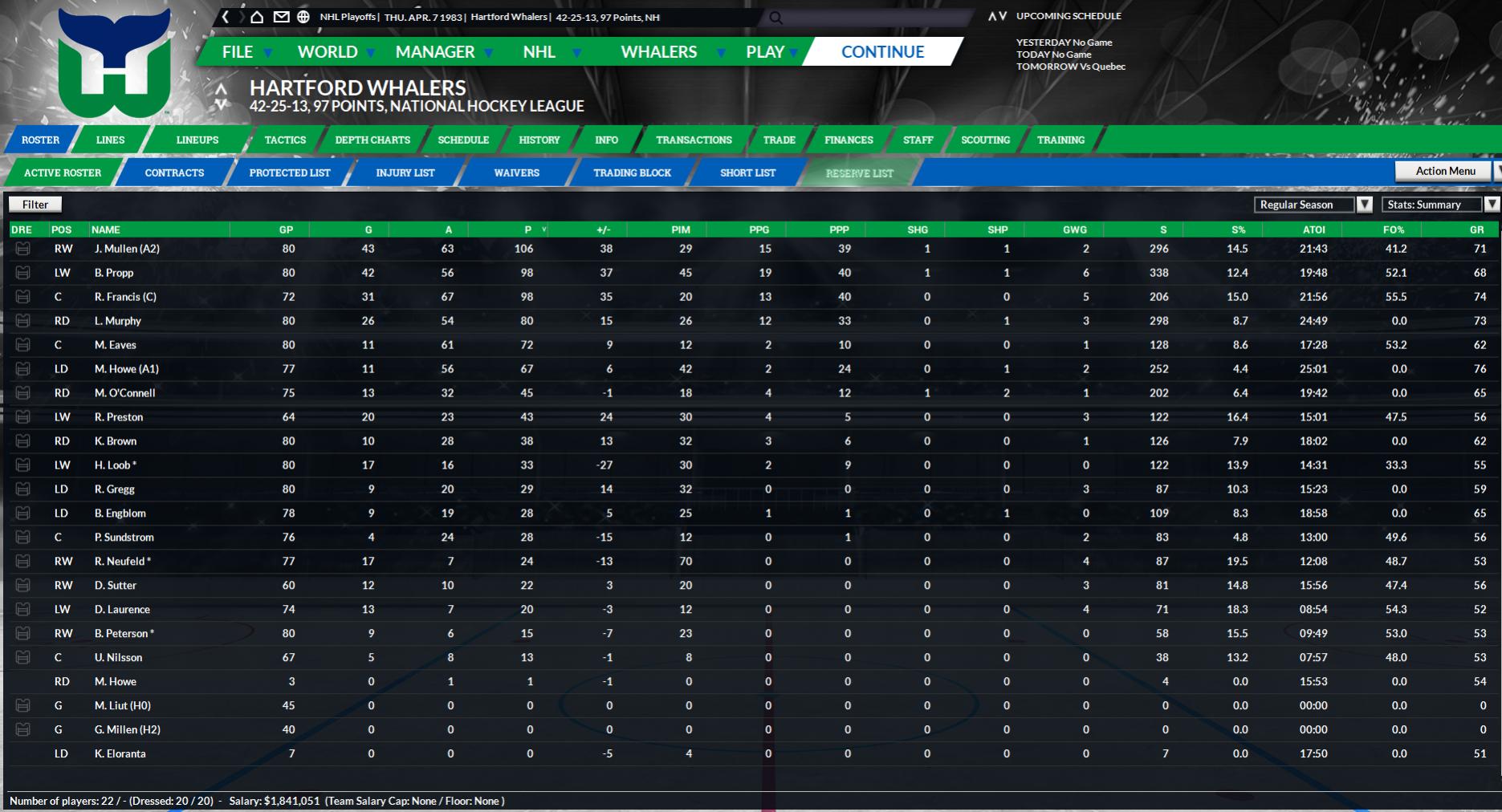Click the CONTINUE button

[882, 52]
